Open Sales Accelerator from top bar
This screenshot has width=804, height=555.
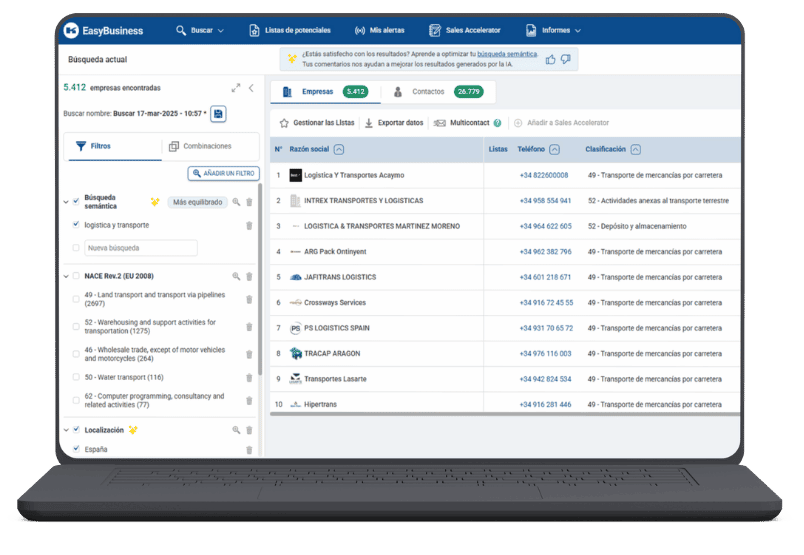coord(465,31)
